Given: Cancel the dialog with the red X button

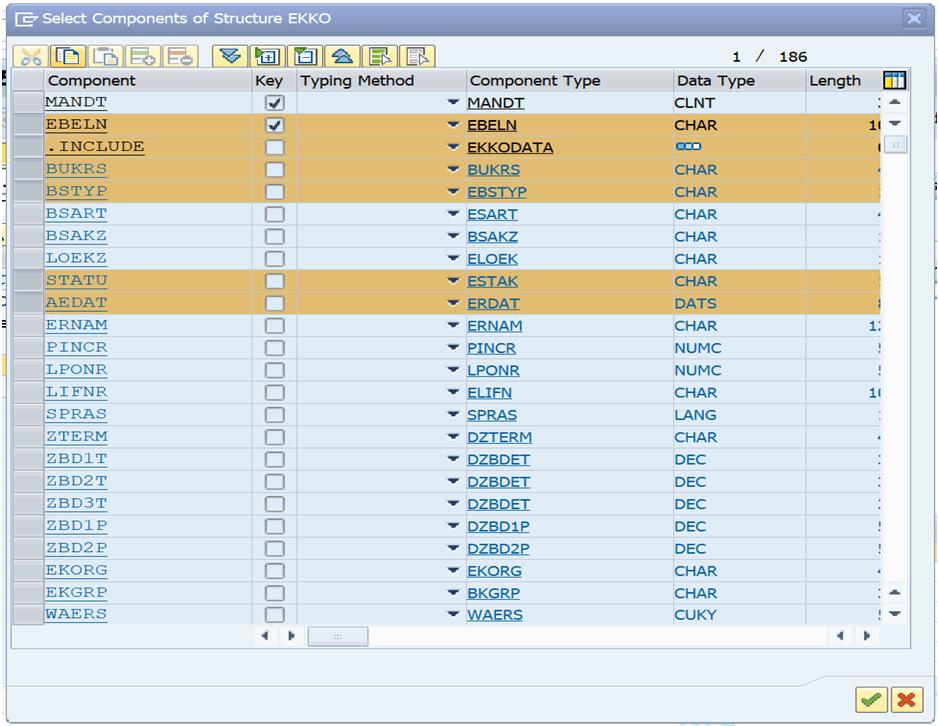Looking at the screenshot, I should coord(906,699).
